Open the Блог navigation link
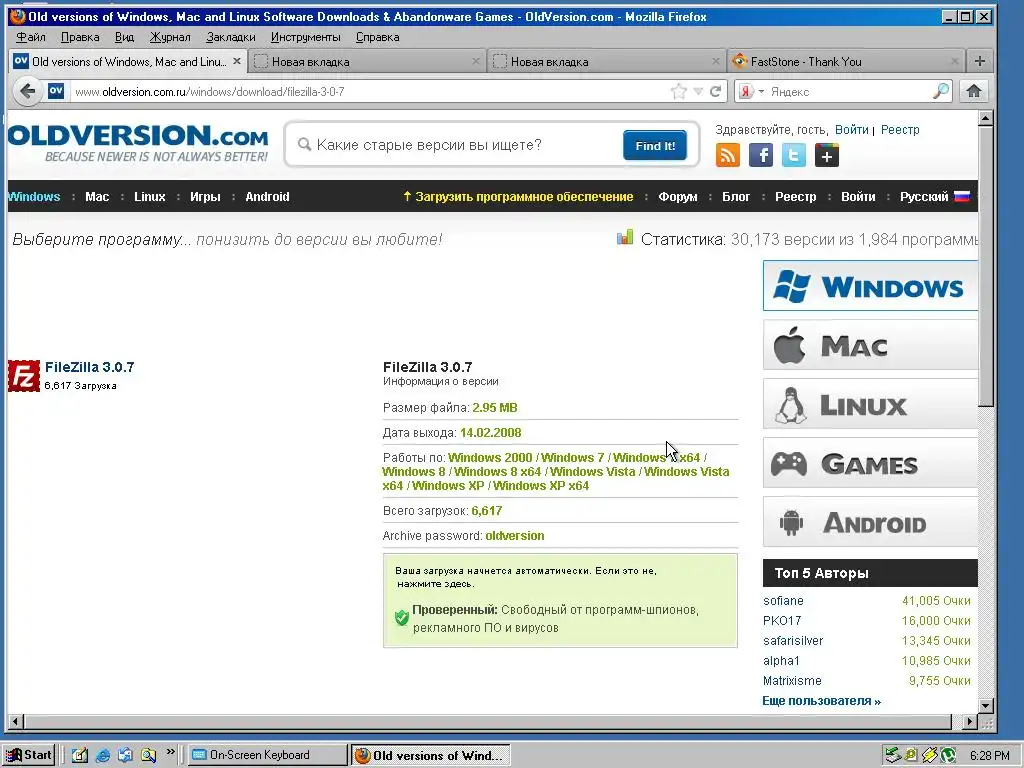The width and height of the screenshot is (1024, 768). pos(736,197)
